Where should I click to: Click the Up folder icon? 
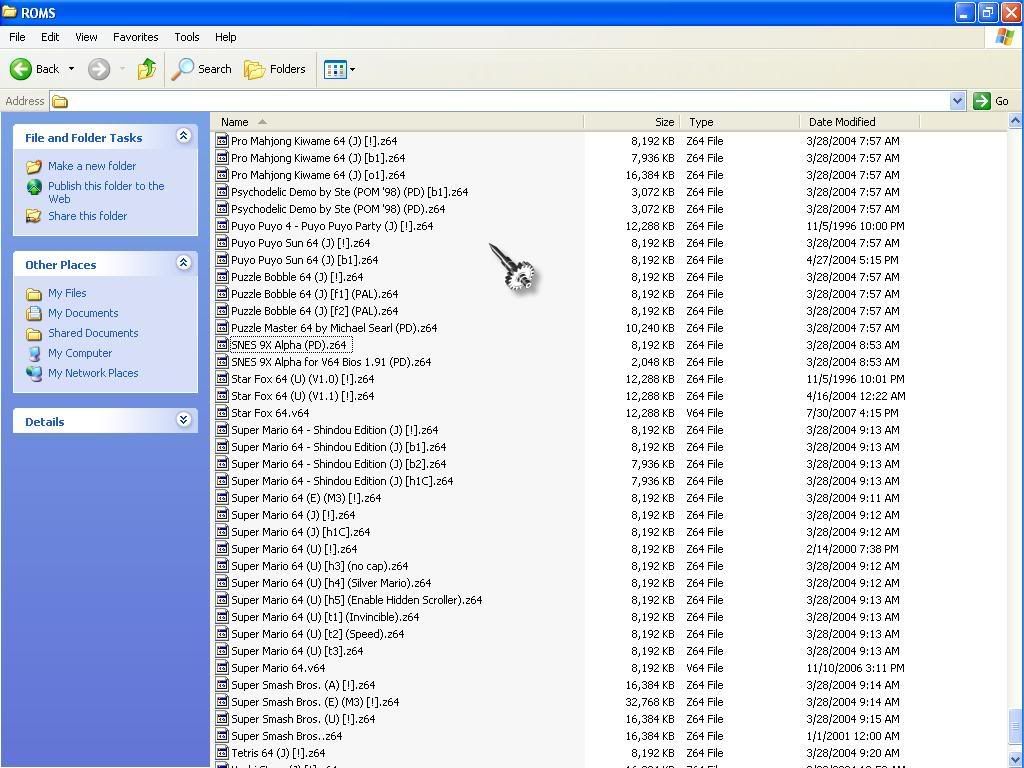pos(147,69)
